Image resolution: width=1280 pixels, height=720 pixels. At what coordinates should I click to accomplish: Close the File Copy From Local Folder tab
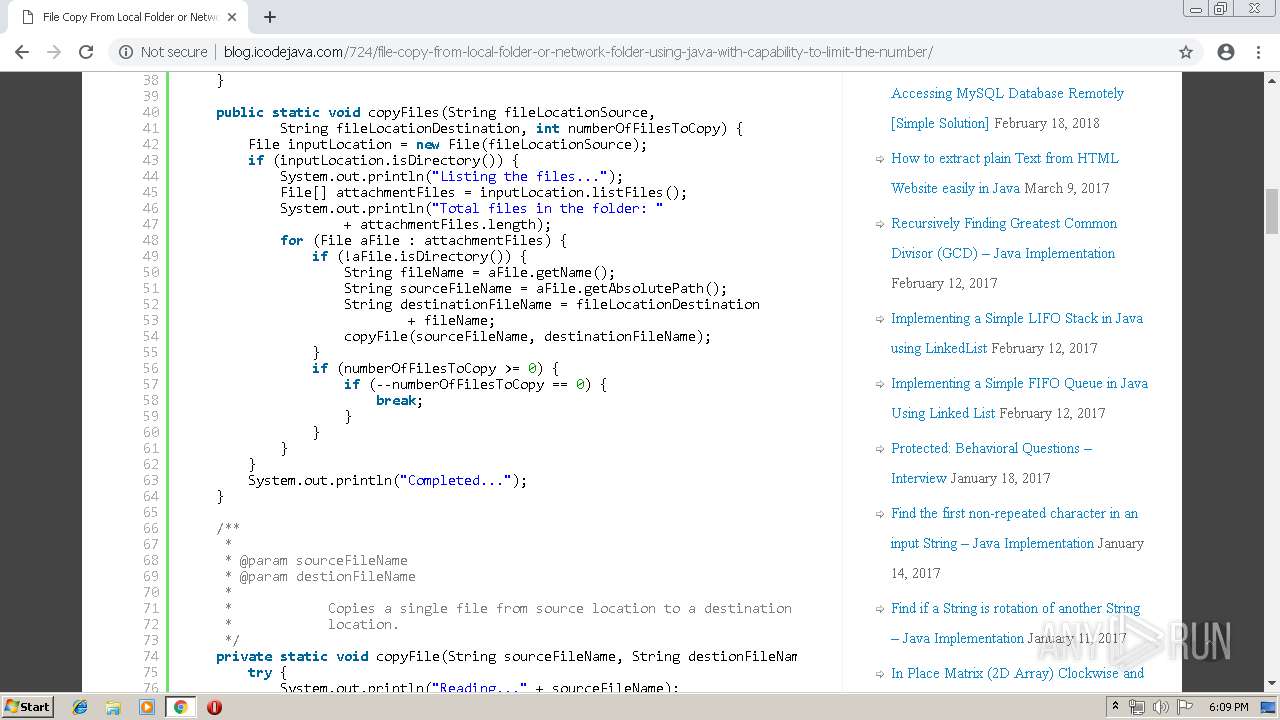[x=232, y=17]
